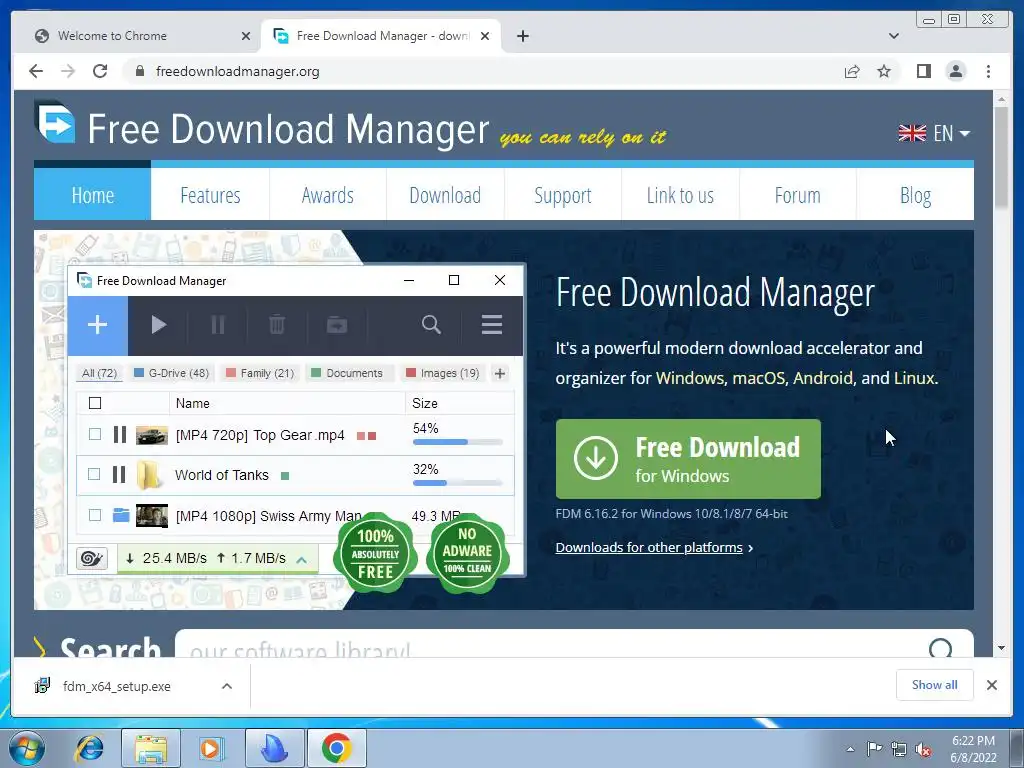The width and height of the screenshot is (1024, 768).
Task: Close the Free Download Manager browser tab
Action: 485,36
